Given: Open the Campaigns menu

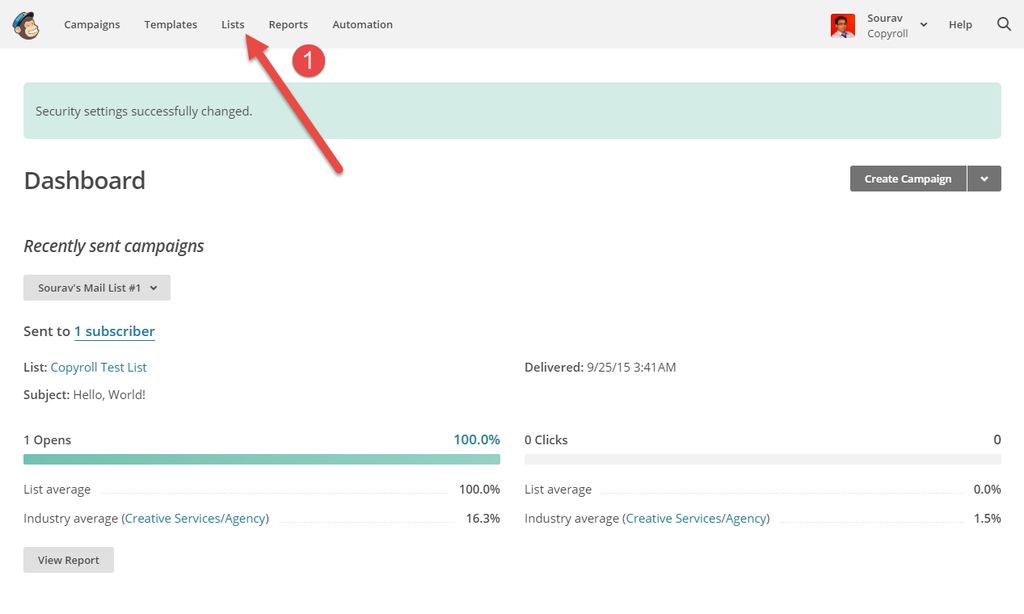Looking at the screenshot, I should (92, 24).
